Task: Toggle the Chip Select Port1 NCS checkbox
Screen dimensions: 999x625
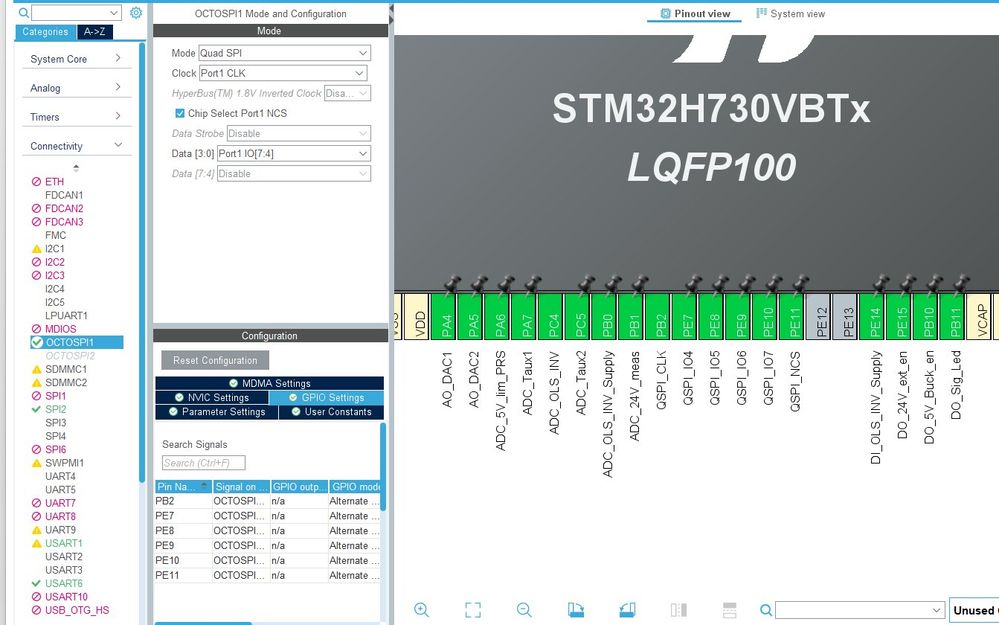Action: coord(180,113)
